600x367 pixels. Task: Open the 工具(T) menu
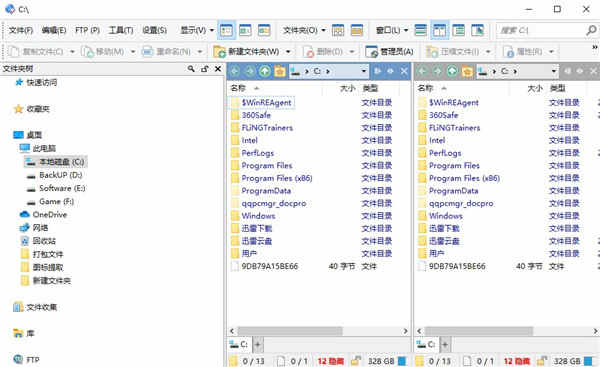(121, 30)
